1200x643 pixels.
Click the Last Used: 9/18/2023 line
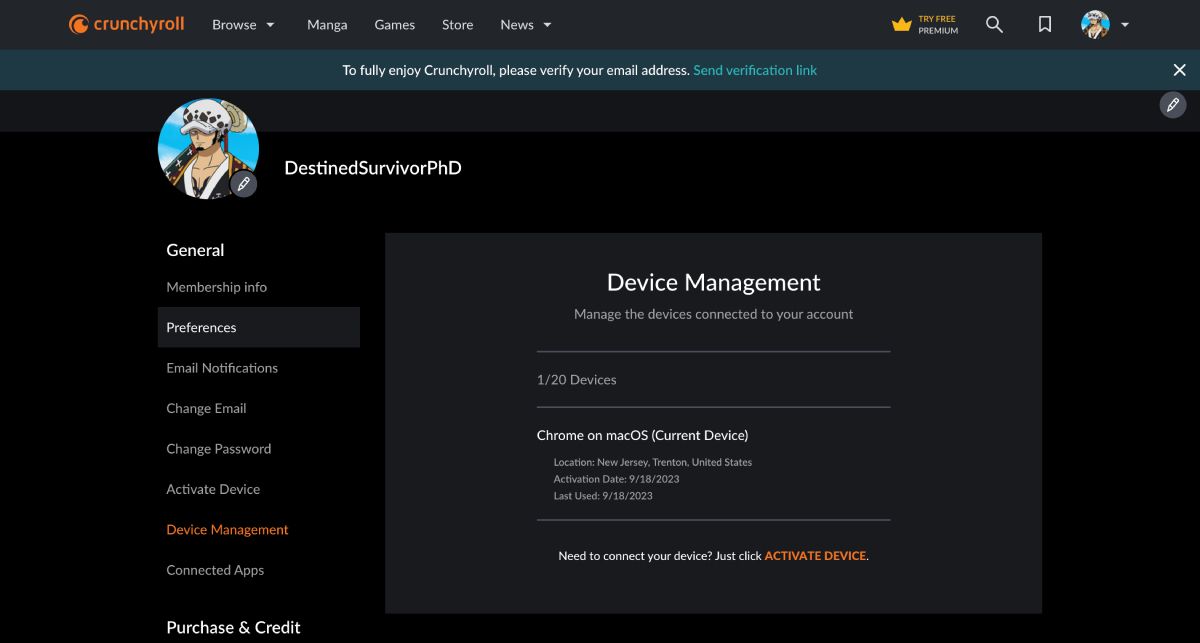[x=603, y=496]
